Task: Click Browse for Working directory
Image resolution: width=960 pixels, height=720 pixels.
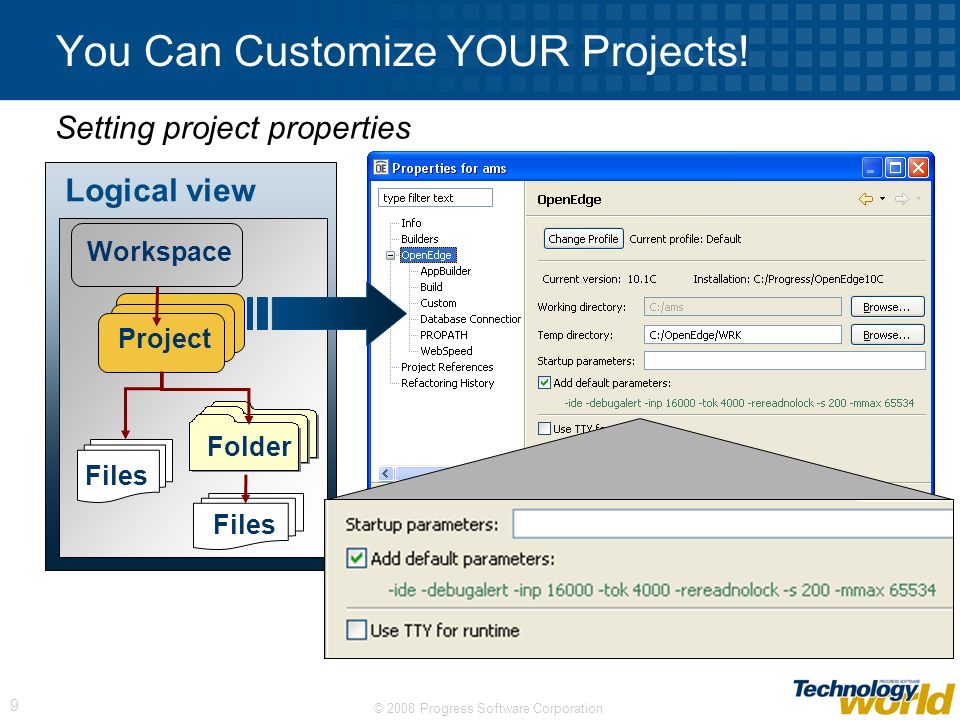Action: coord(887,307)
